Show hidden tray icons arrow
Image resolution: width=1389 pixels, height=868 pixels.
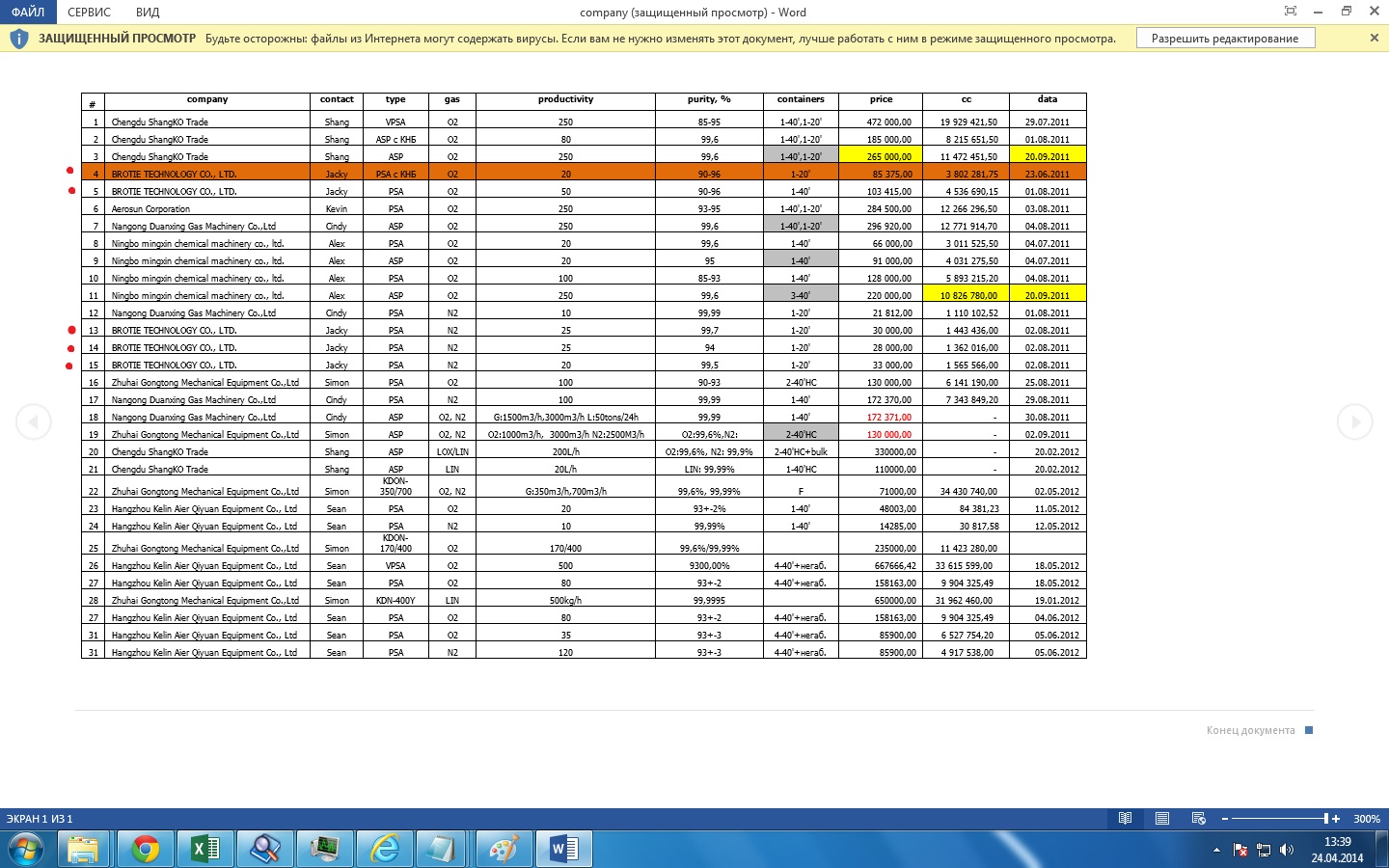tap(1216, 850)
